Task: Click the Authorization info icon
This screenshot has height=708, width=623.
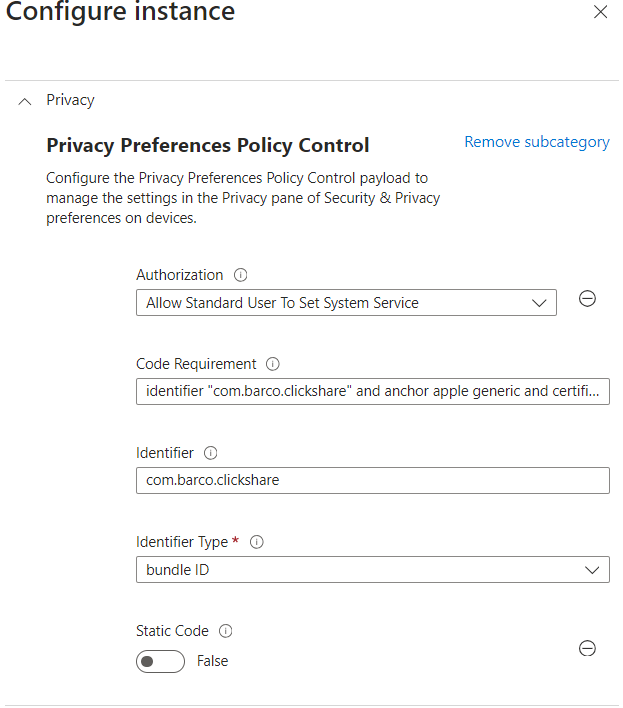Action: click(240, 275)
